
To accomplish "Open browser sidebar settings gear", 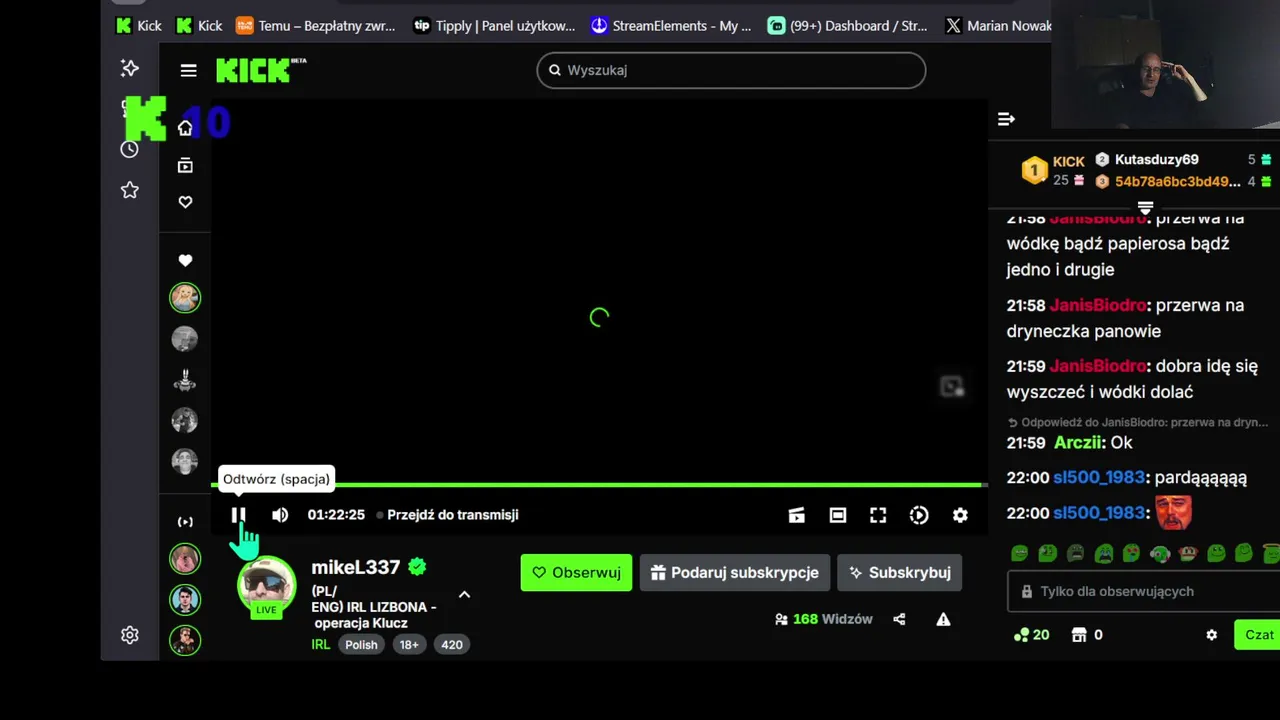I will pos(129,635).
